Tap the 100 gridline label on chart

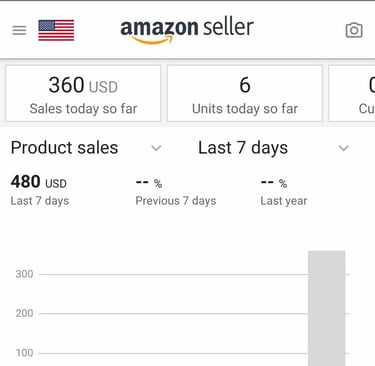pos(24,353)
